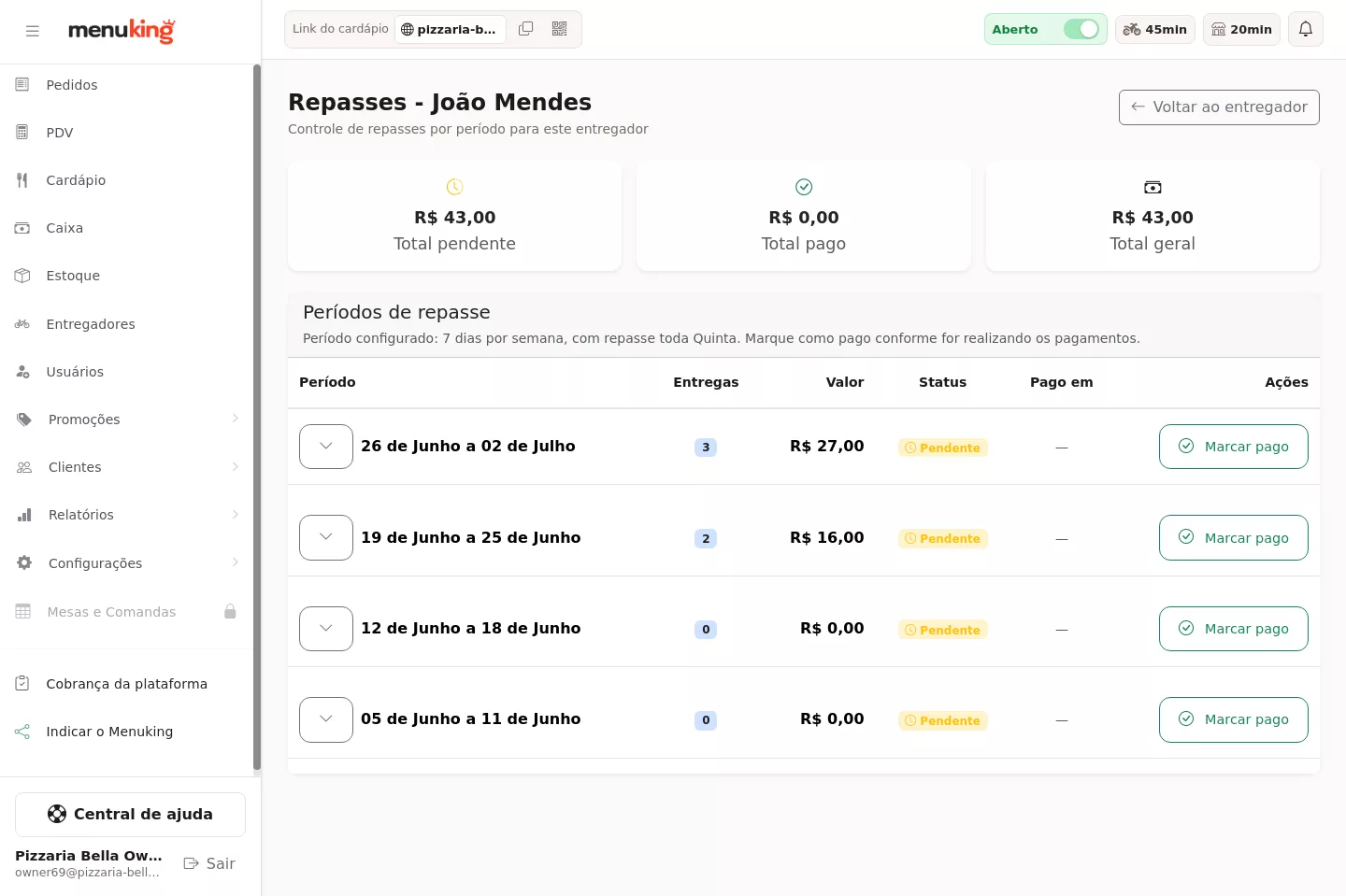Open Central de ajuda
This screenshot has width=1346, height=896.
point(130,815)
